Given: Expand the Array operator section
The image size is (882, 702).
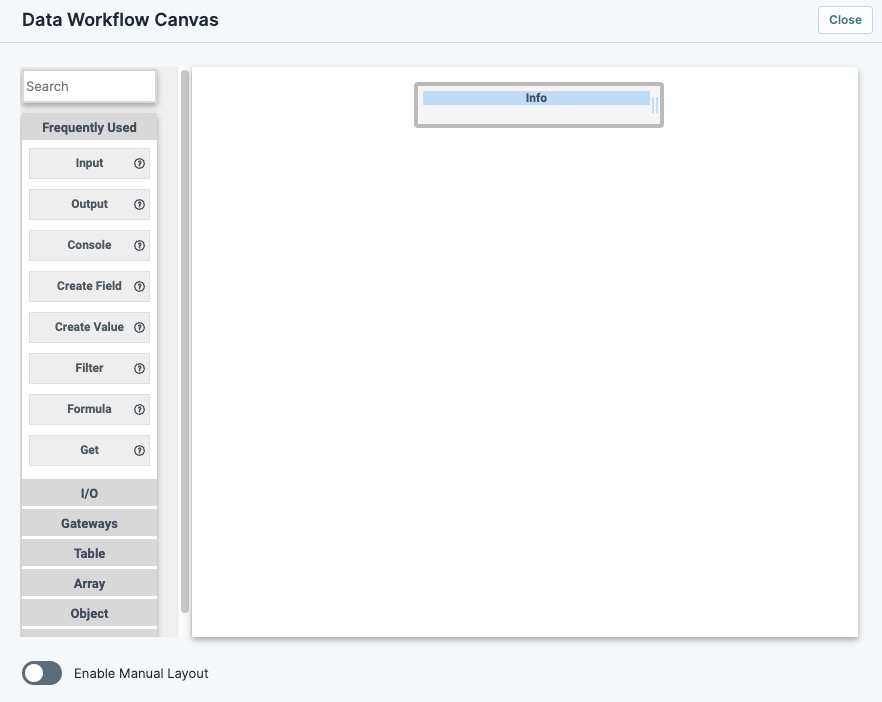Looking at the screenshot, I should click(89, 583).
